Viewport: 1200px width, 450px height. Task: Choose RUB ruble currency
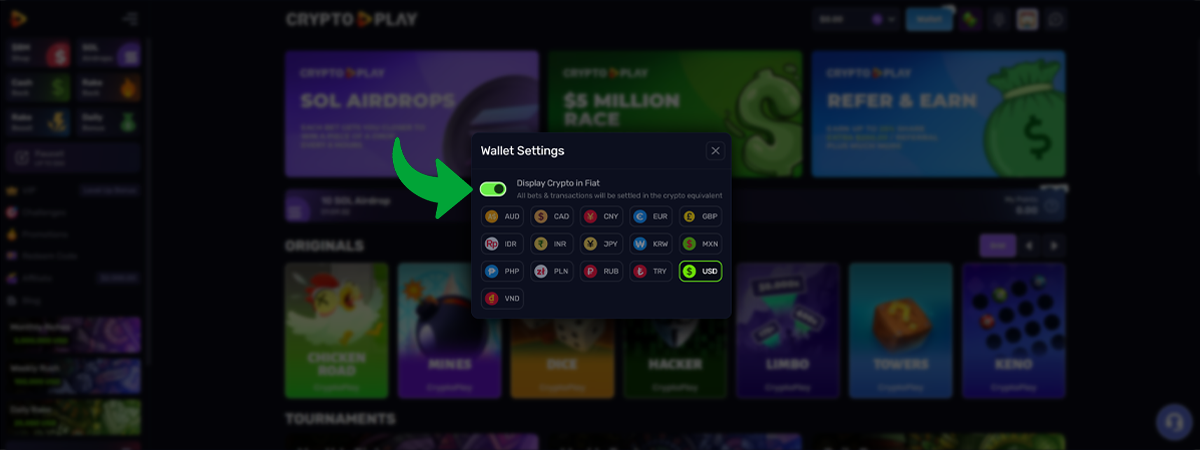pos(601,271)
